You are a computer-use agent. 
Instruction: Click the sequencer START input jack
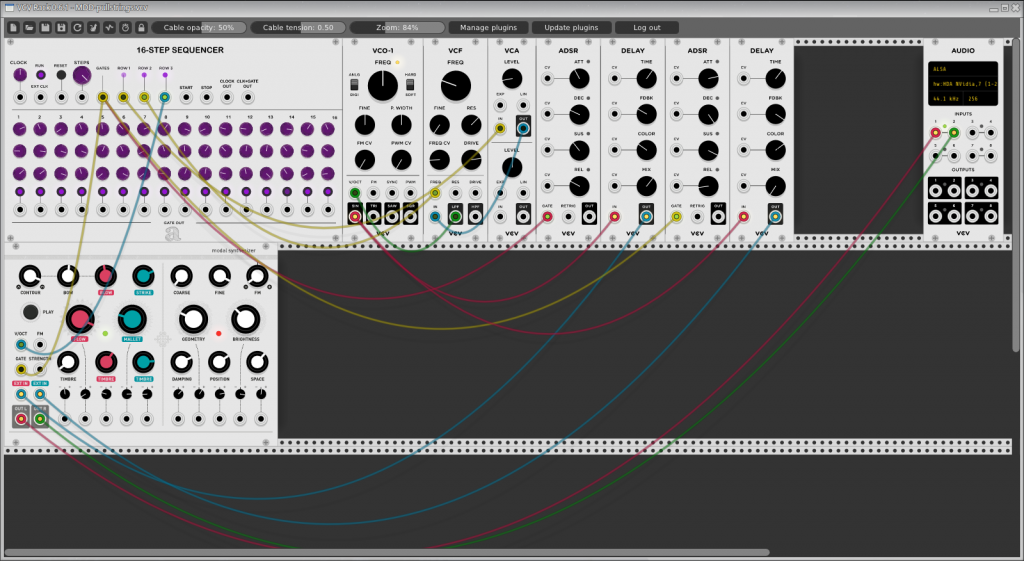coord(185,97)
